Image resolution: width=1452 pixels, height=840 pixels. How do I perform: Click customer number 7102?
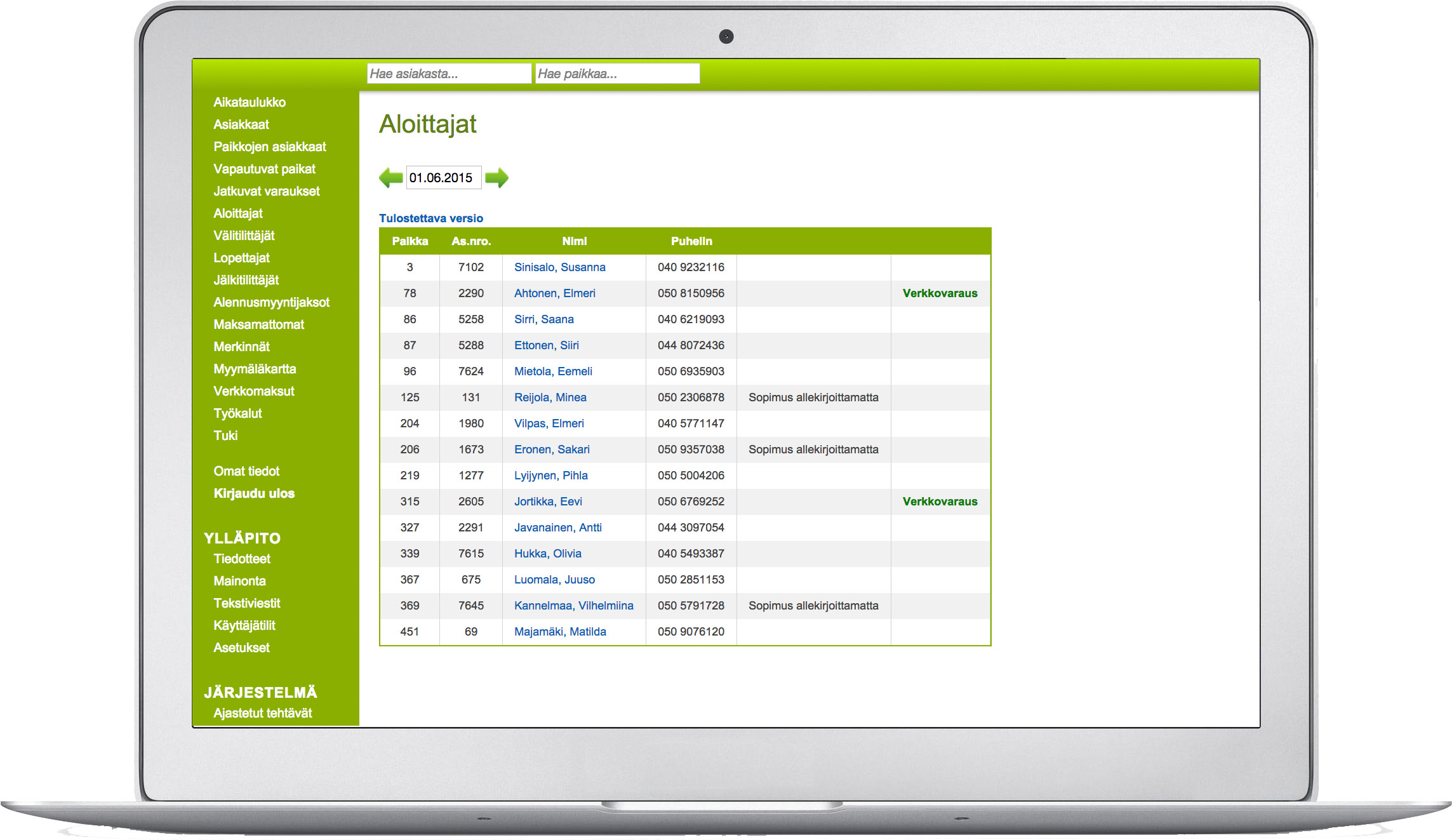471,267
